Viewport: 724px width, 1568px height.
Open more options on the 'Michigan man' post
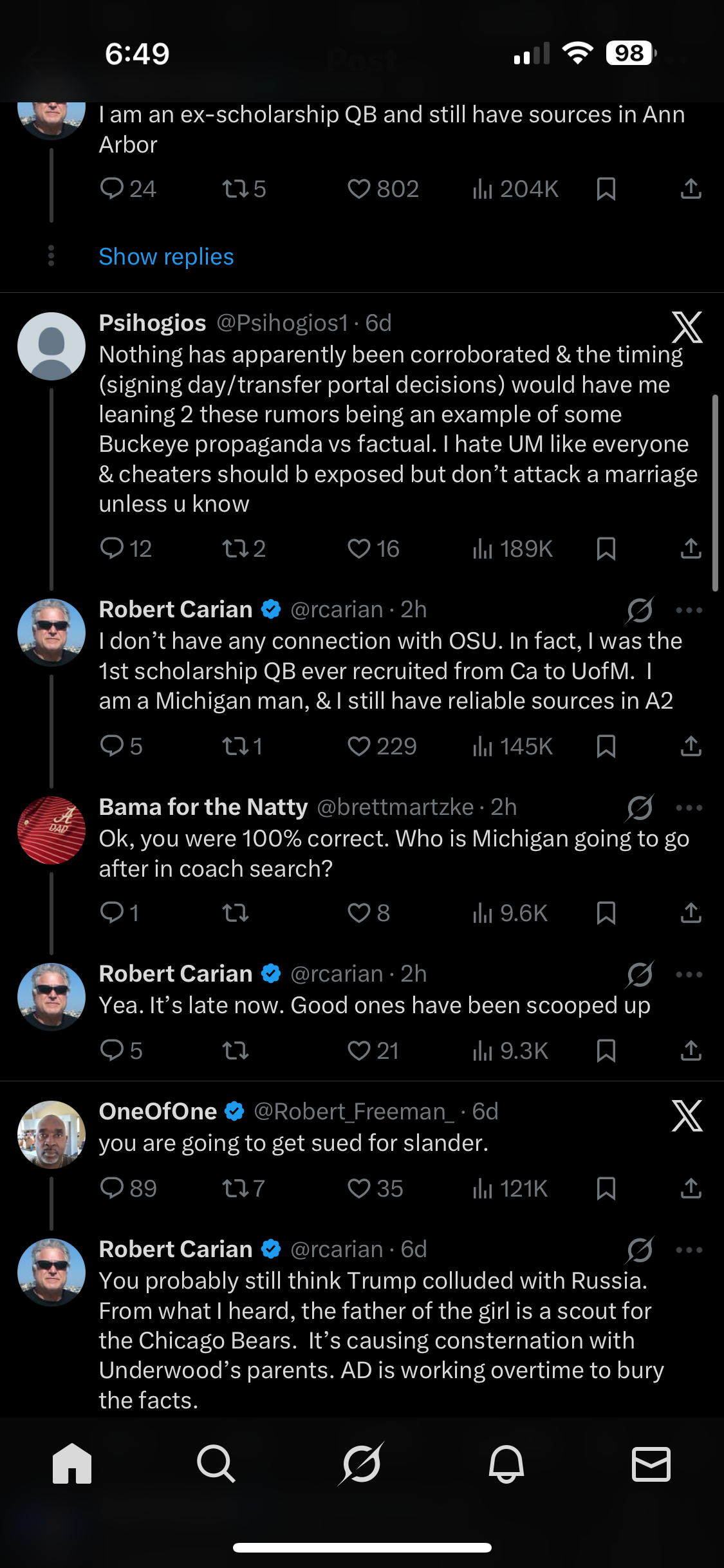pos(689,610)
